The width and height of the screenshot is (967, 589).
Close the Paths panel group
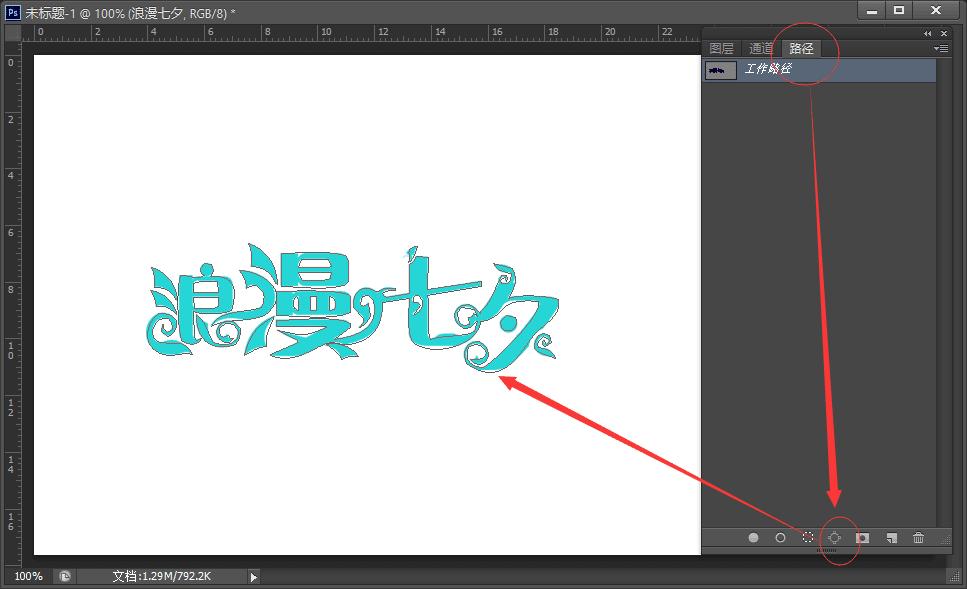coord(944,33)
